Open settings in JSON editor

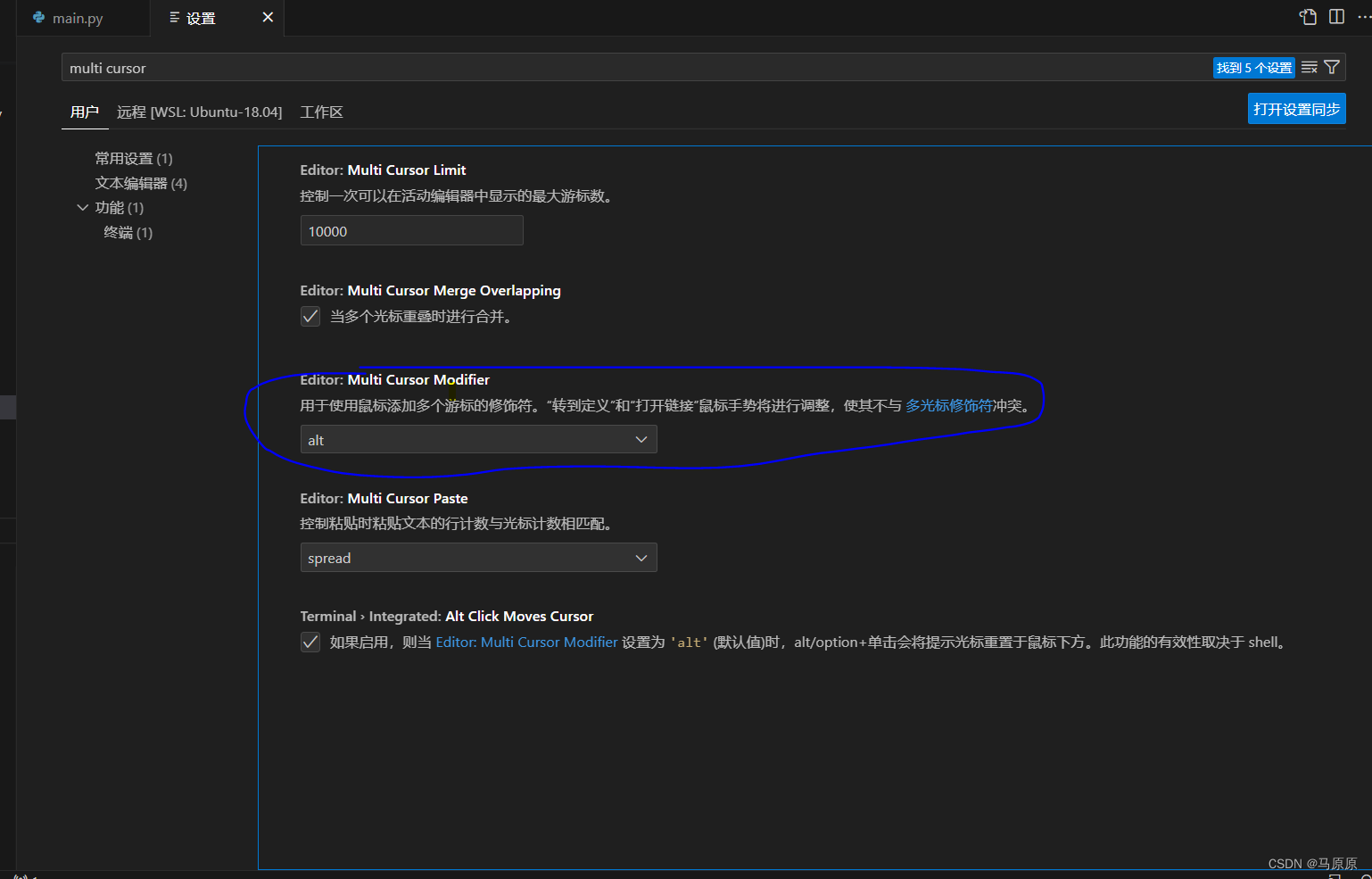(x=1307, y=16)
